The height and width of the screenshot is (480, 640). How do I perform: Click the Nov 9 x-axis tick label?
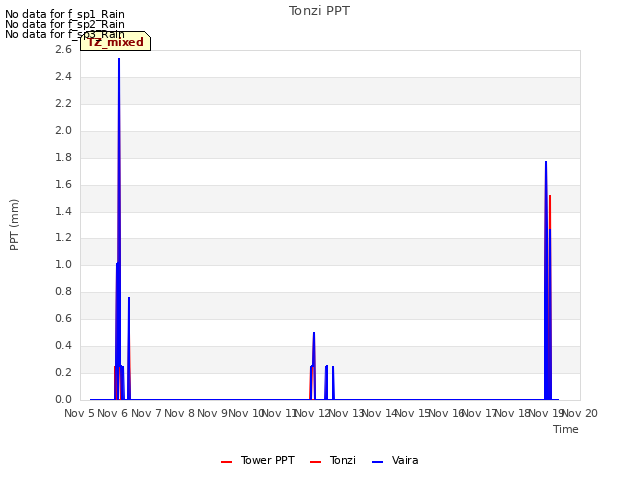[213, 413]
